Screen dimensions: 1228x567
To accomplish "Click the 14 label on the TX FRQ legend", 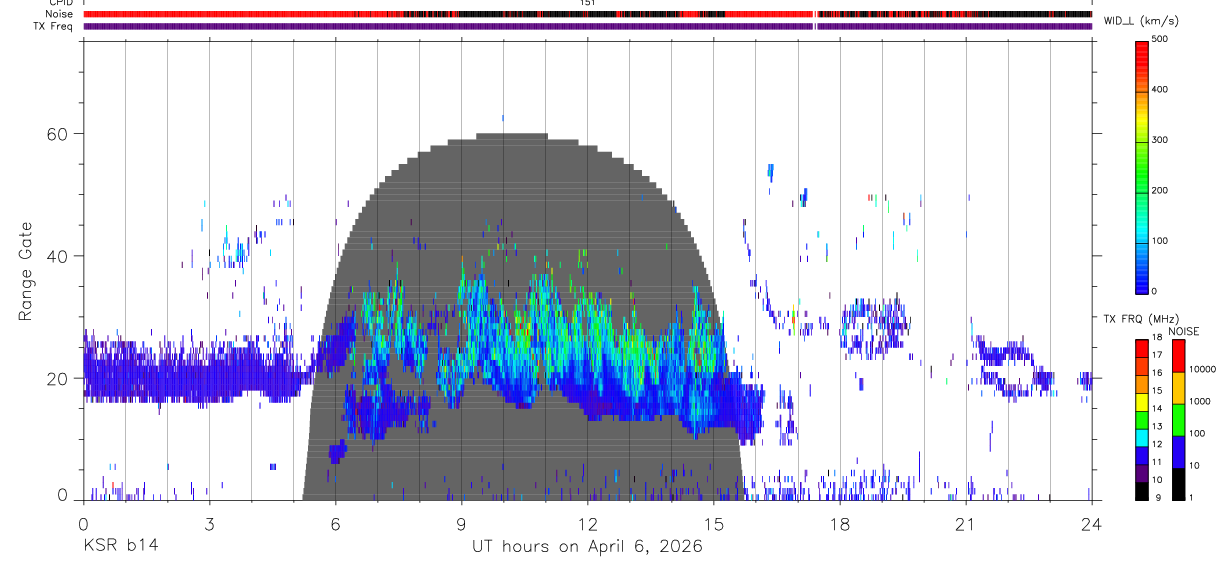I will [x=1156, y=408].
